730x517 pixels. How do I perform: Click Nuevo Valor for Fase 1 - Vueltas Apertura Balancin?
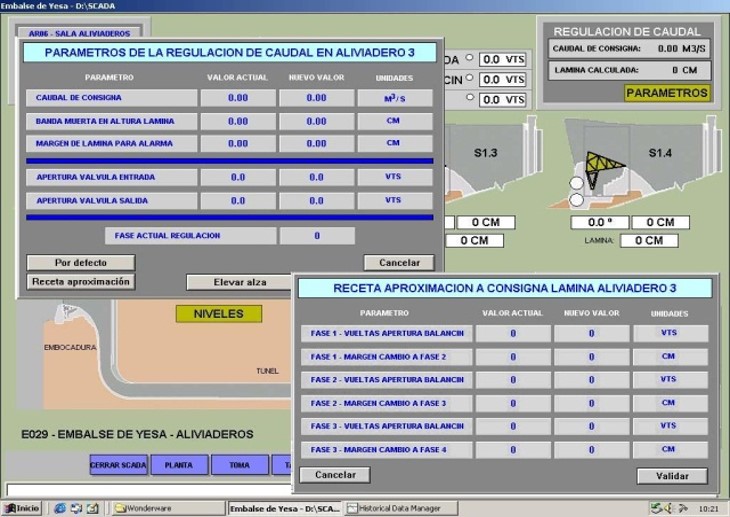592,333
